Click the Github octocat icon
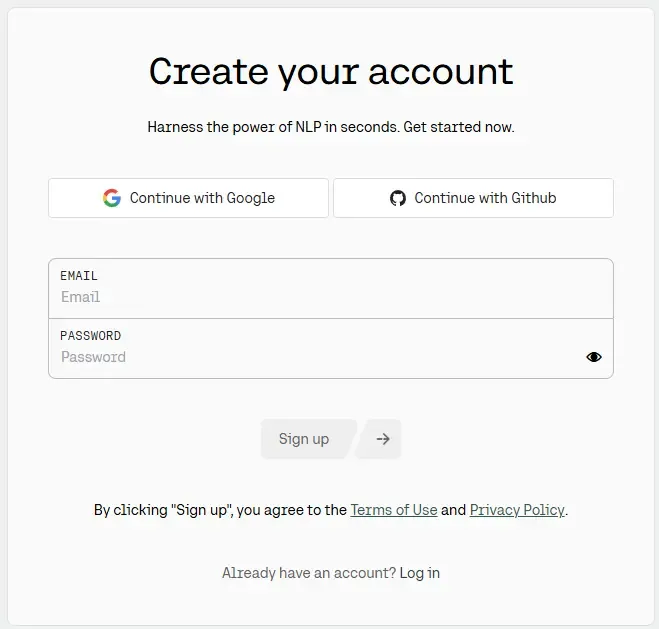Image resolution: width=659 pixels, height=629 pixels. (x=398, y=198)
